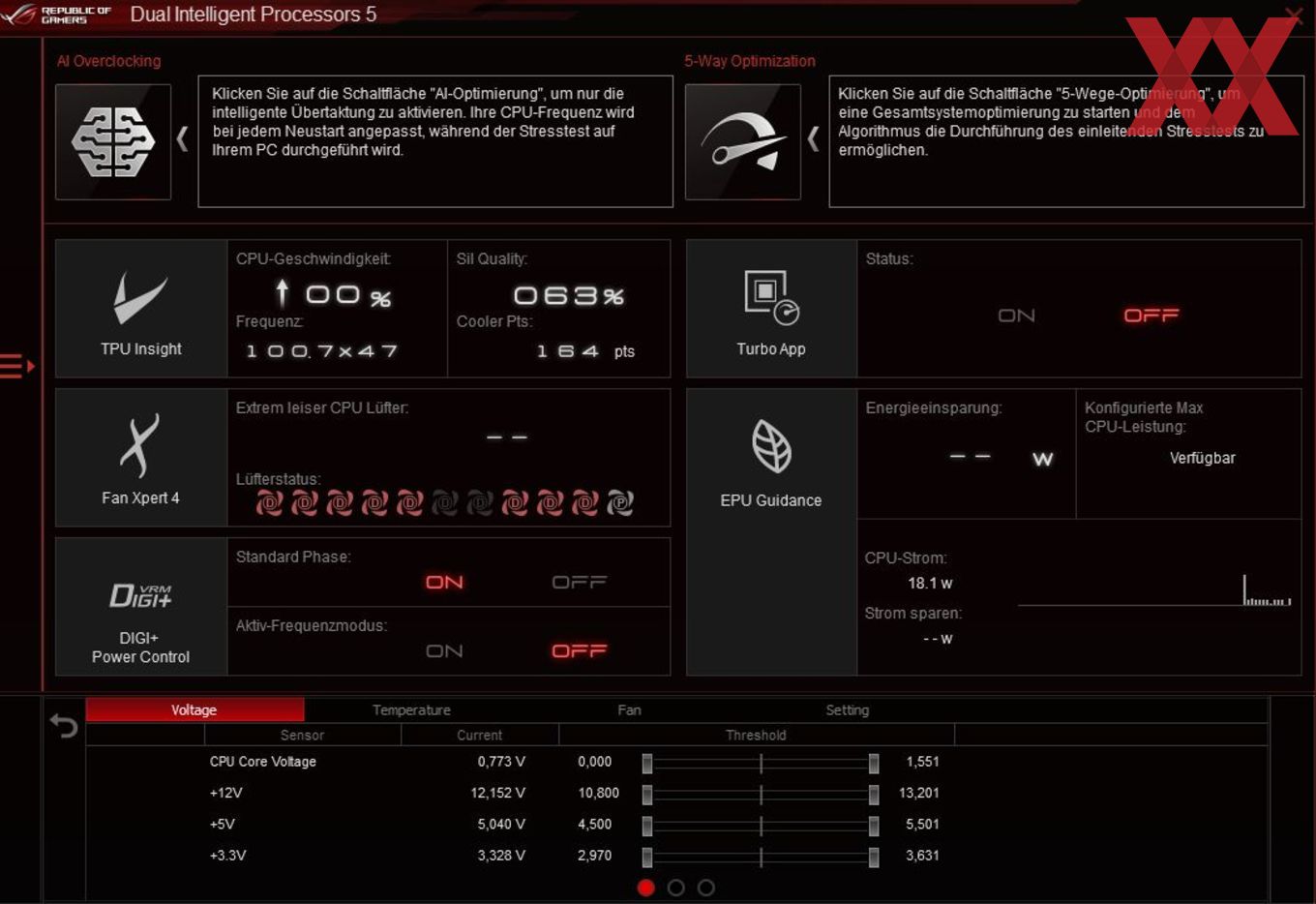This screenshot has height=904, width=1316.
Task: Open the TPU Insight panel
Action: (141, 309)
